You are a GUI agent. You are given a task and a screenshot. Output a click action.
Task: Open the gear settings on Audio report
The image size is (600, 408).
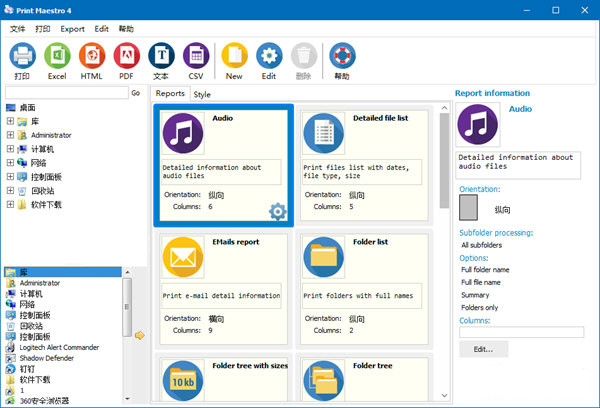click(x=277, y=211)
